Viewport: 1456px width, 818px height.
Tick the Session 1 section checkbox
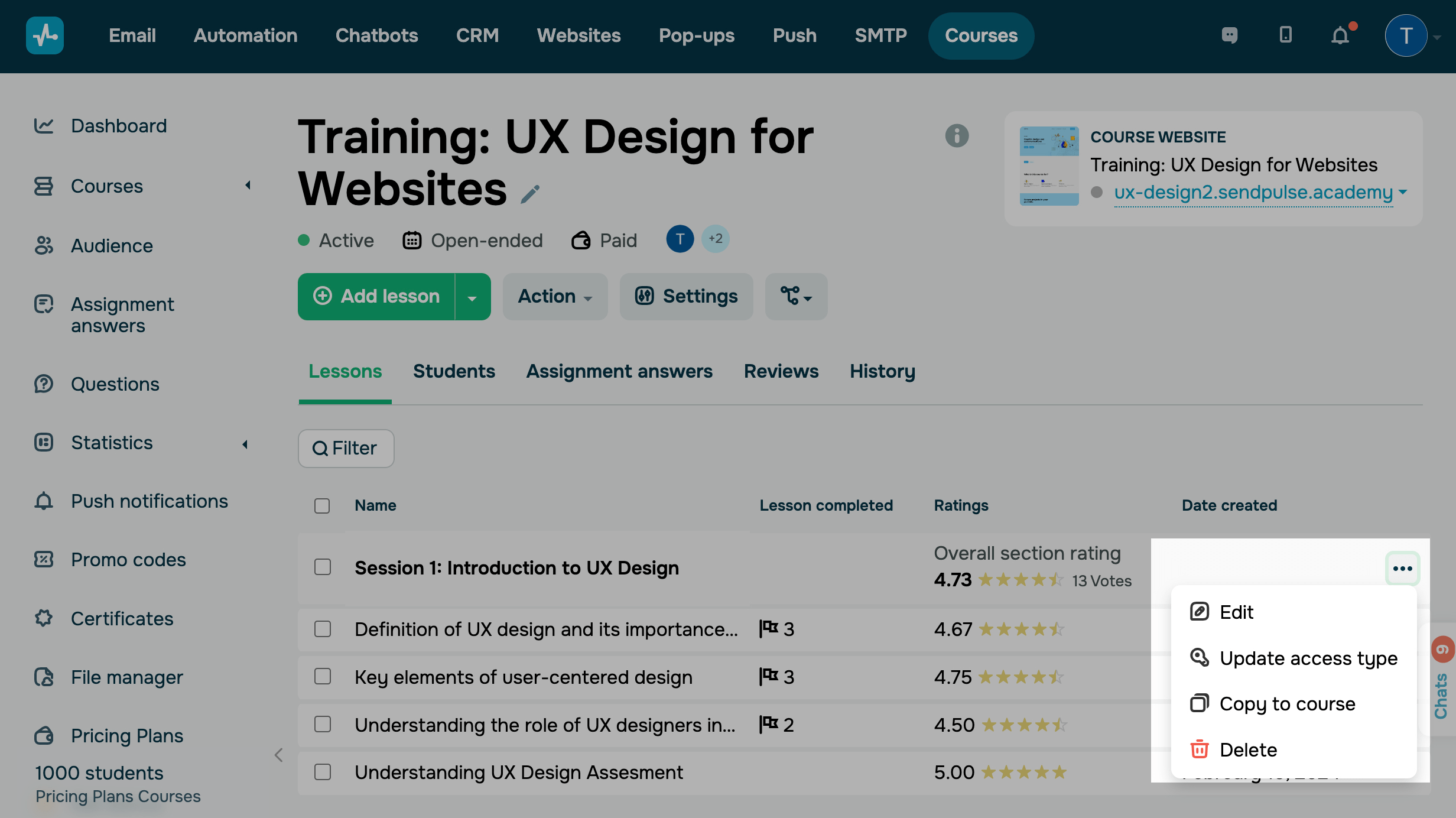[x=322, y=567]
